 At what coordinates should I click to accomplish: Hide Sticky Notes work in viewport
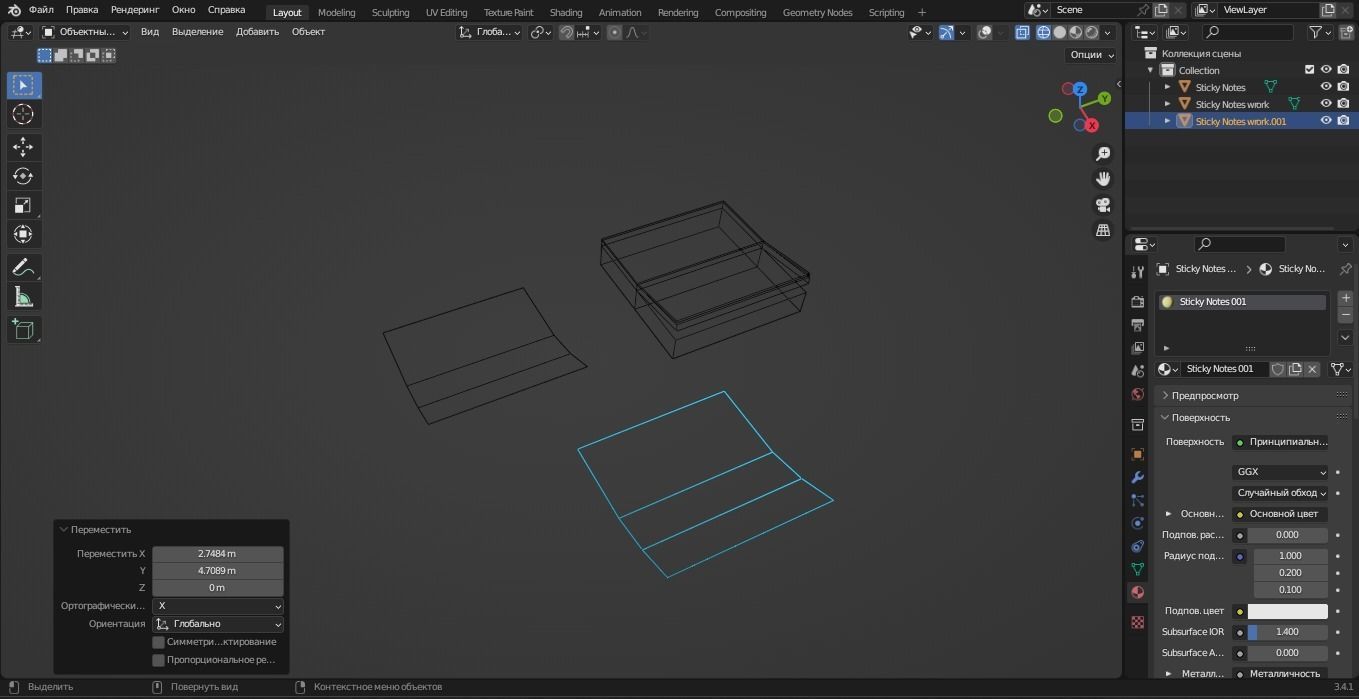pos(1325,103)
